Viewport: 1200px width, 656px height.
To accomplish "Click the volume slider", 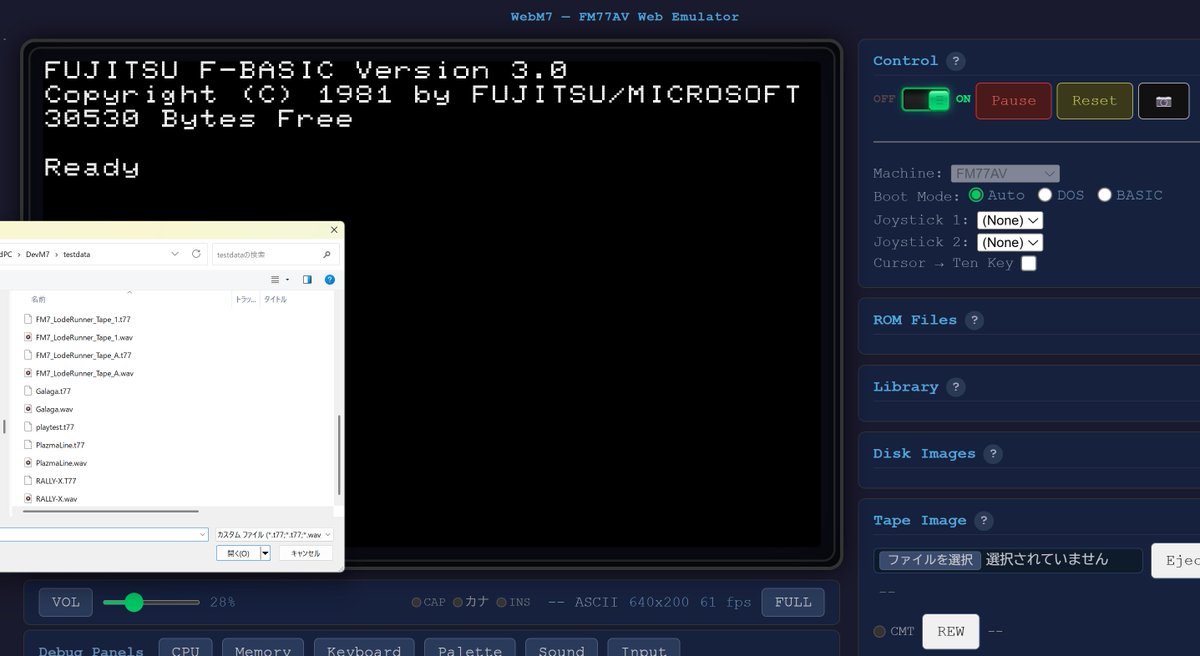I will (151, 602).
